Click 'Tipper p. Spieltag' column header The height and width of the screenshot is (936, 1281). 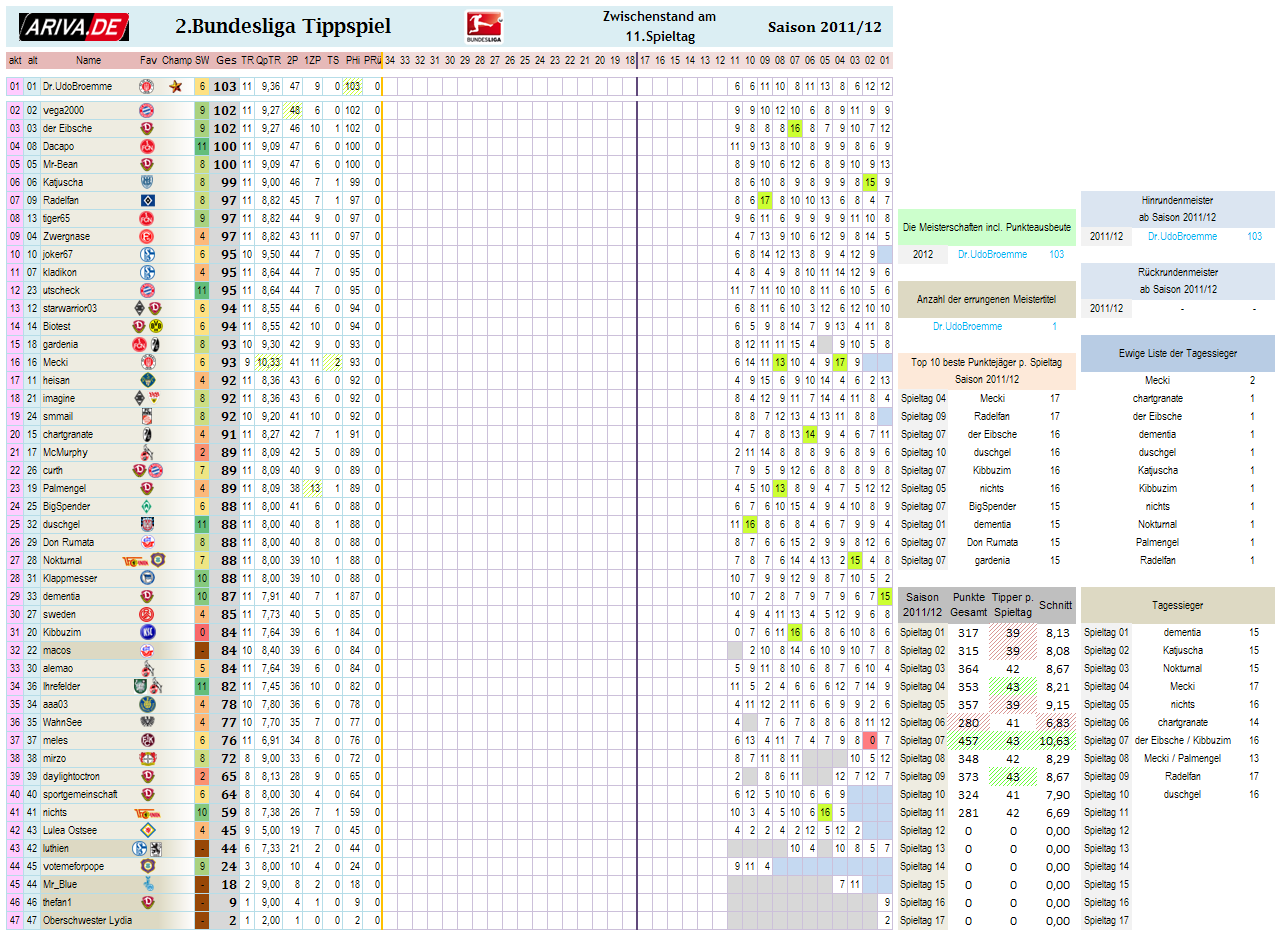click(1013, 605)
